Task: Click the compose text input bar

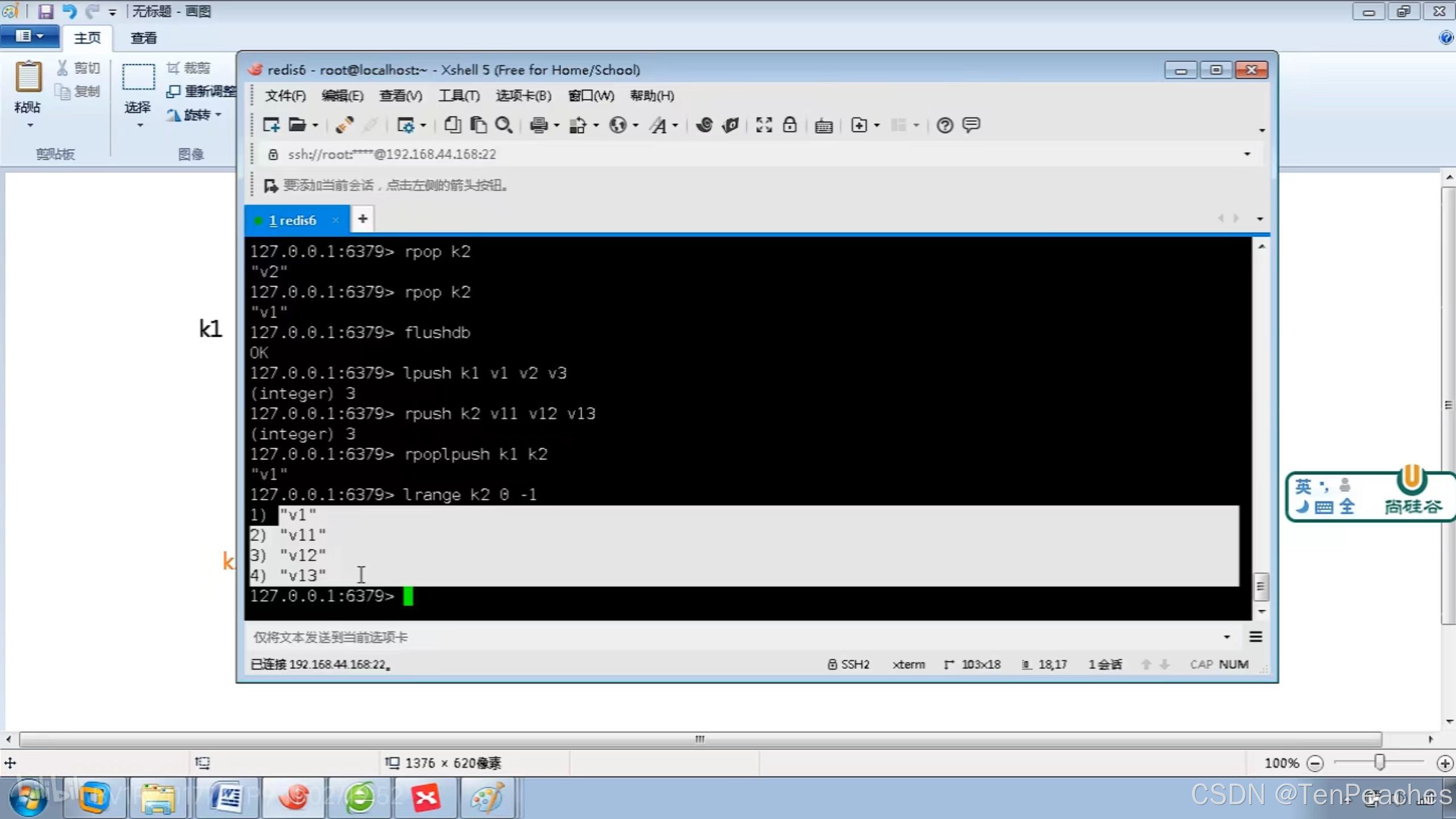Action: [x=682, y=637]
